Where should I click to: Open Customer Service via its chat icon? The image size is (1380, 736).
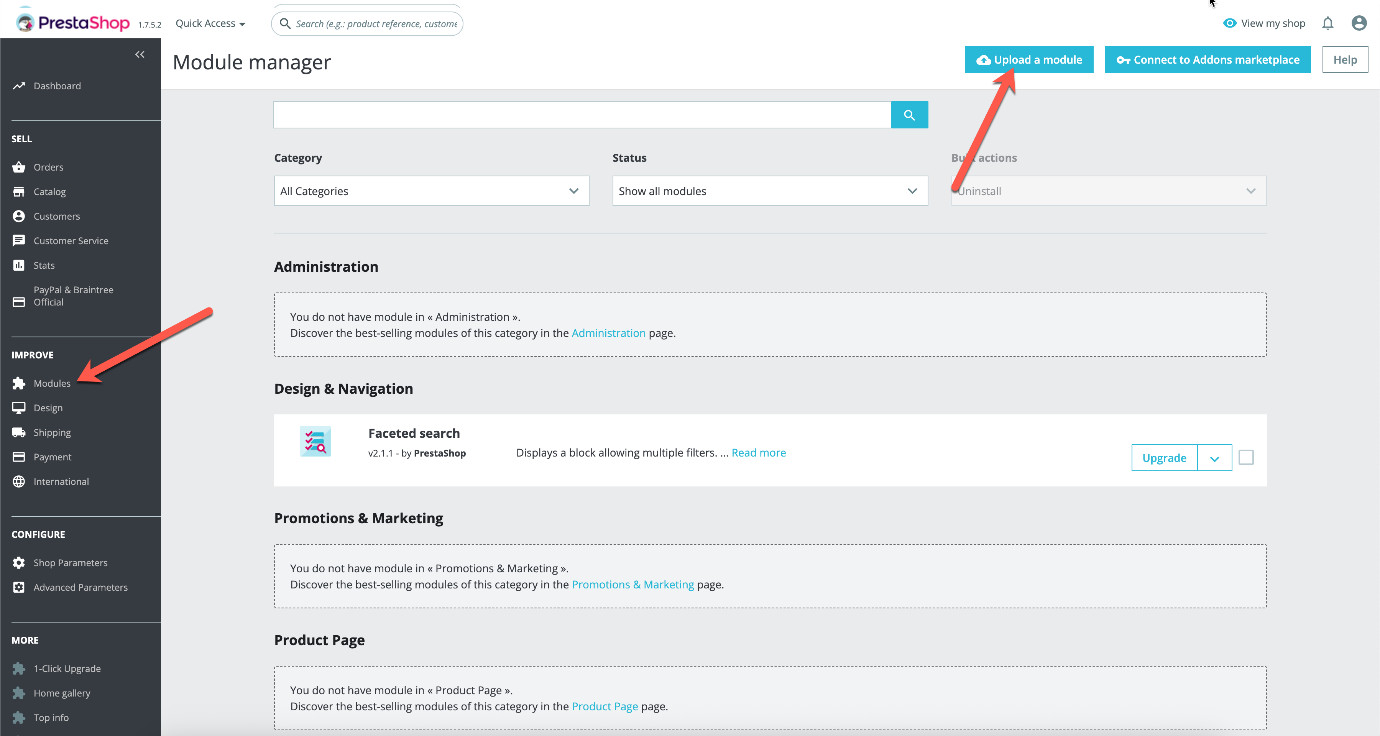(18, 240)
